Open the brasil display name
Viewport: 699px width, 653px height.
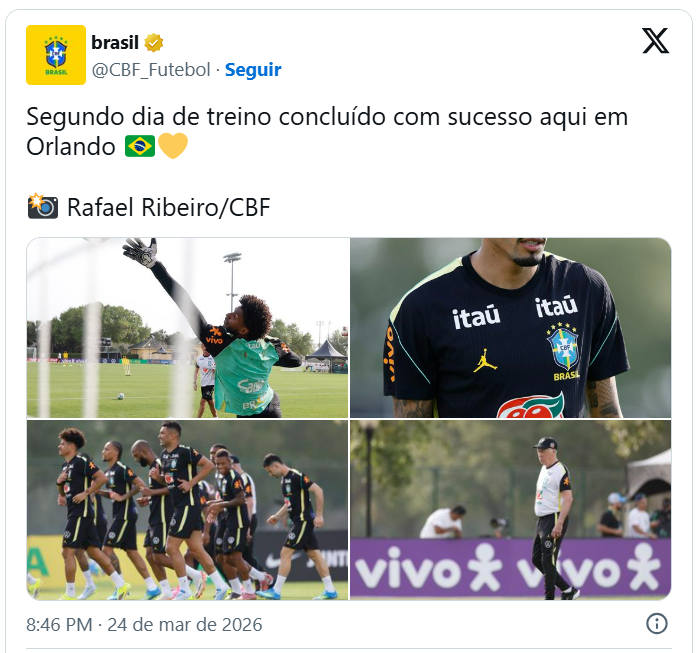pos(115,43)
